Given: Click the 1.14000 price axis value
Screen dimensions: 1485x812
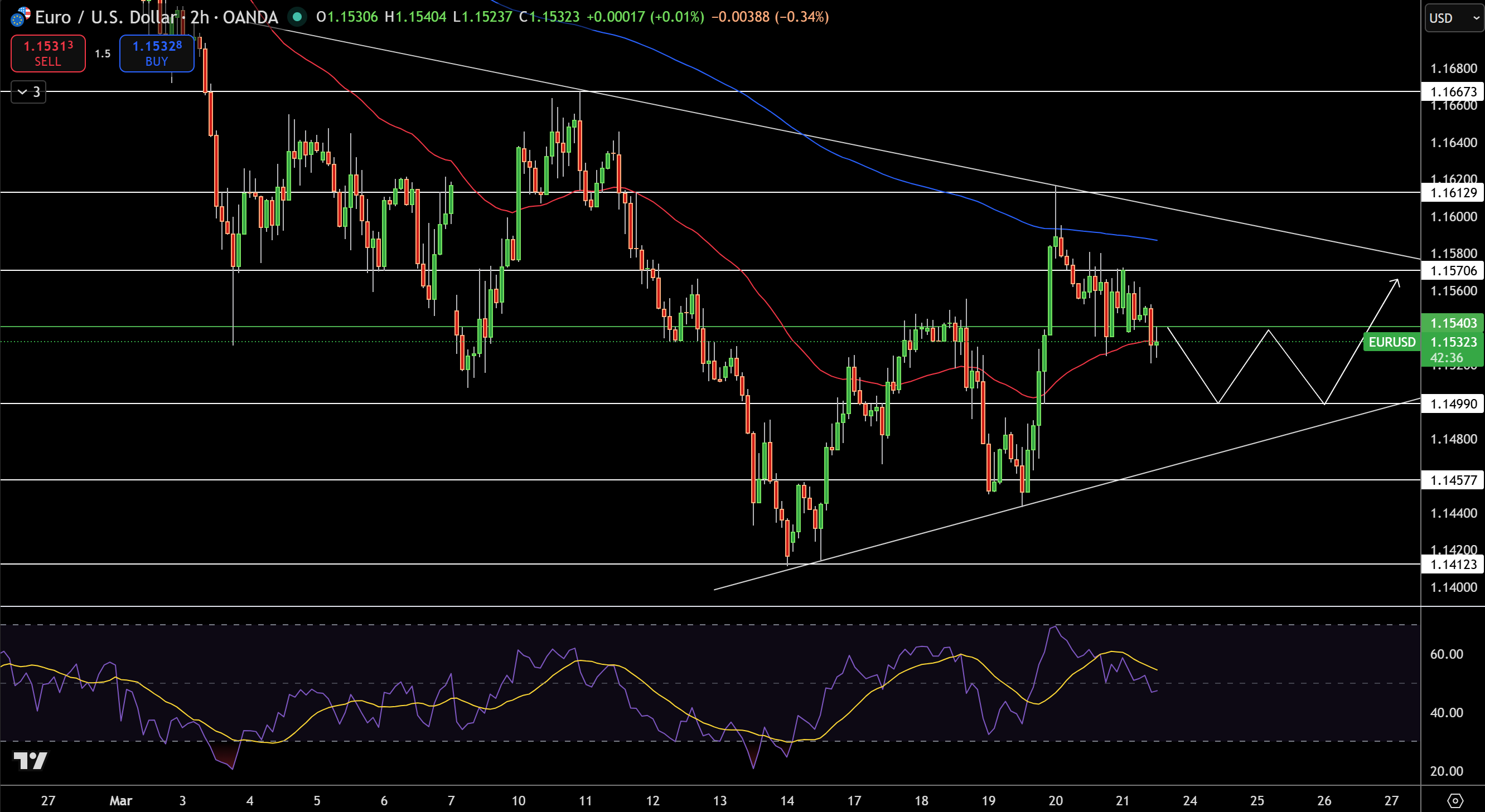Looking at the screenshot, I should tap(1453, 587).
